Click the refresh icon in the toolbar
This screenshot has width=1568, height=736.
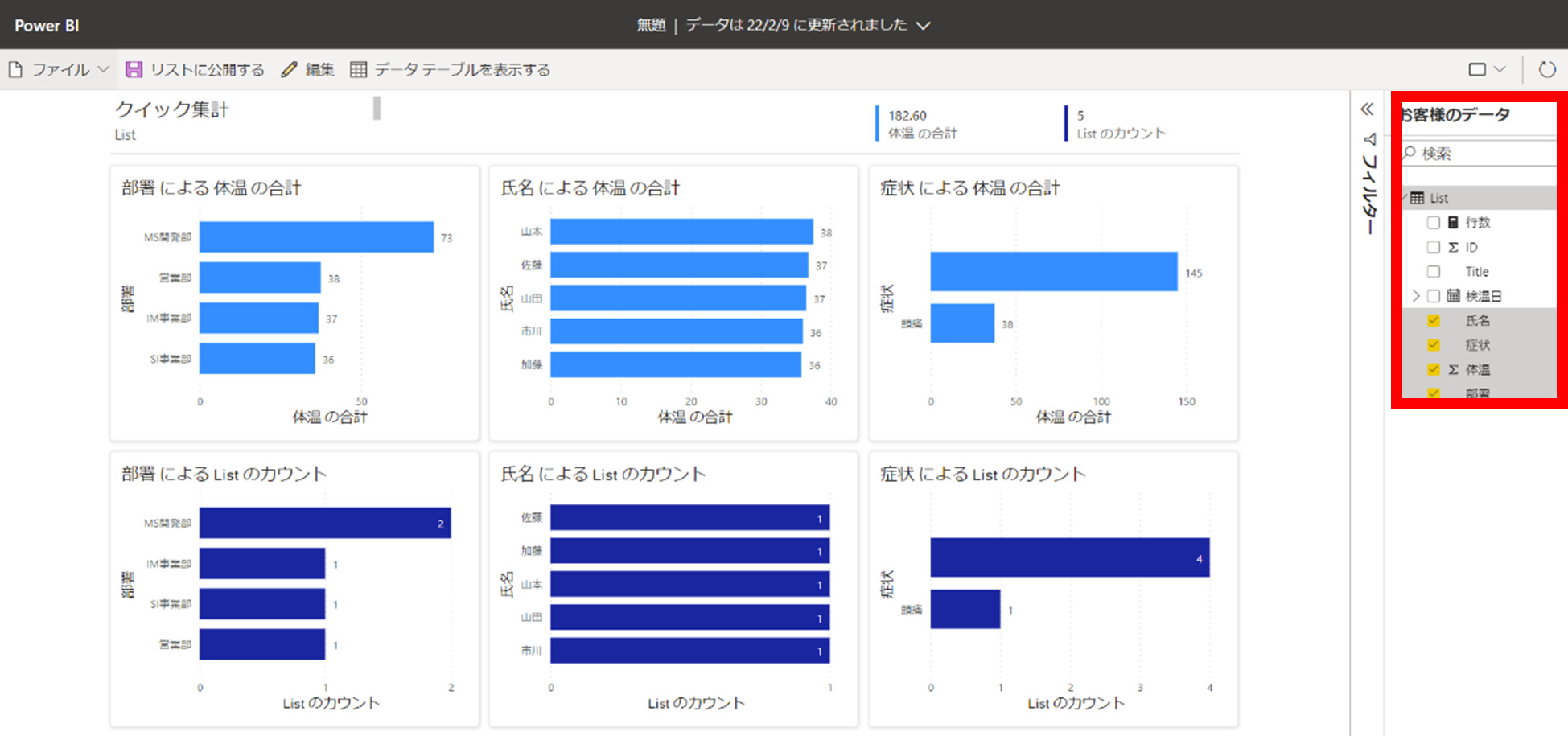click(1548, 69)
